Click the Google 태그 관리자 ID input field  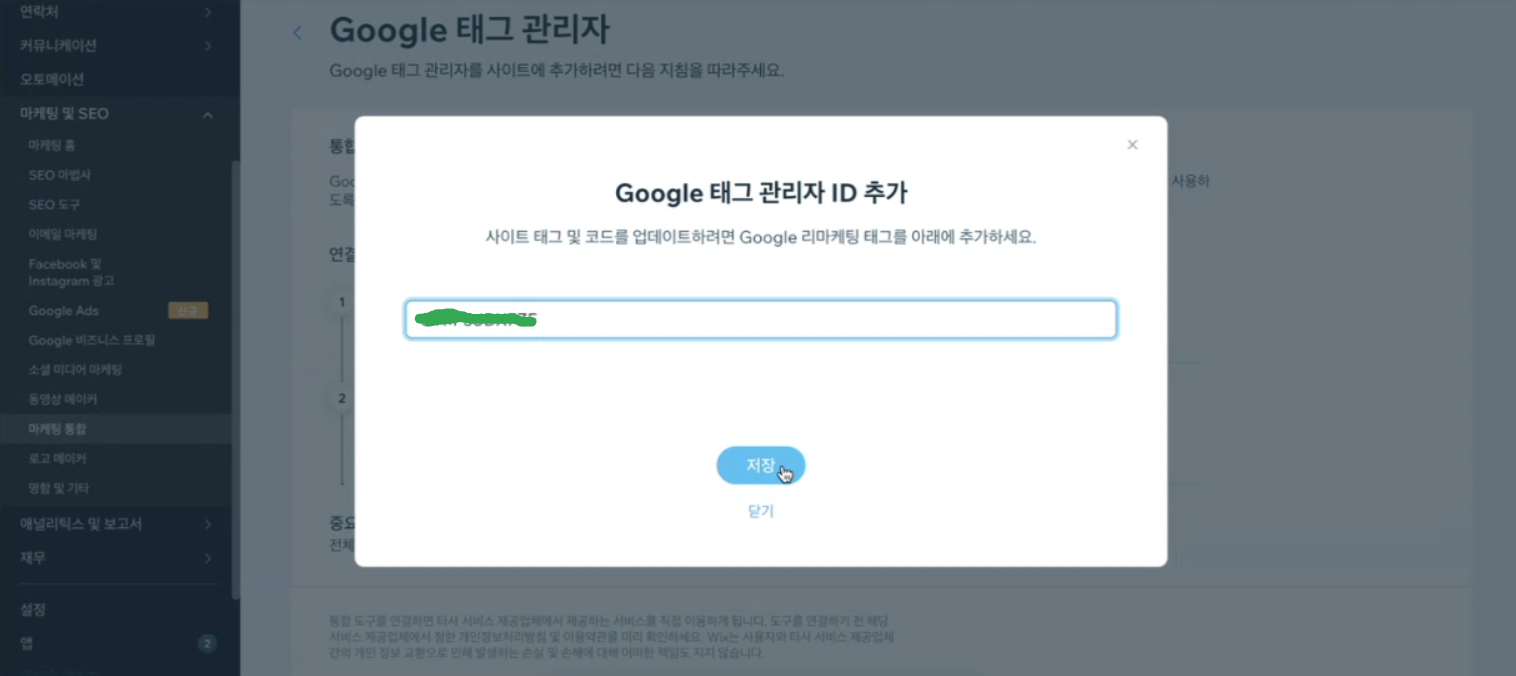761,319
